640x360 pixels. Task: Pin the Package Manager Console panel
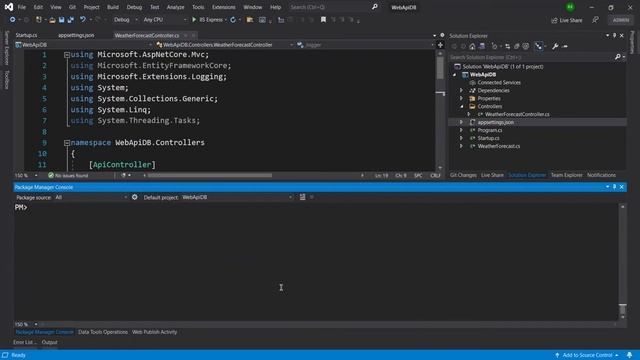coord(615,187)
